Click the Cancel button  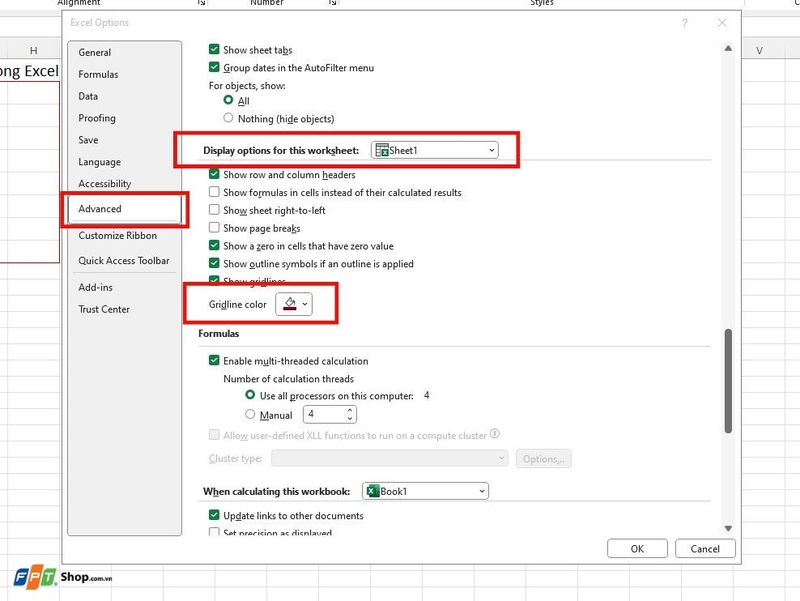point(705,548)
